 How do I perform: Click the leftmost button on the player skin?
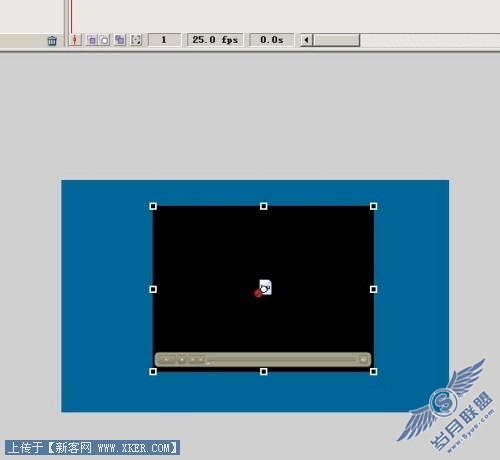(166, 360)
